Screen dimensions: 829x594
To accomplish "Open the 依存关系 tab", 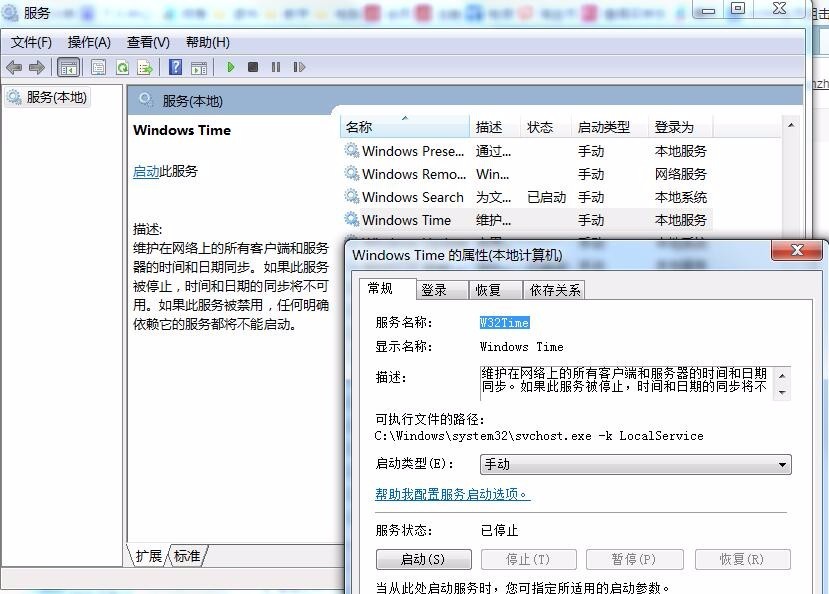I will tap(555, 290).
